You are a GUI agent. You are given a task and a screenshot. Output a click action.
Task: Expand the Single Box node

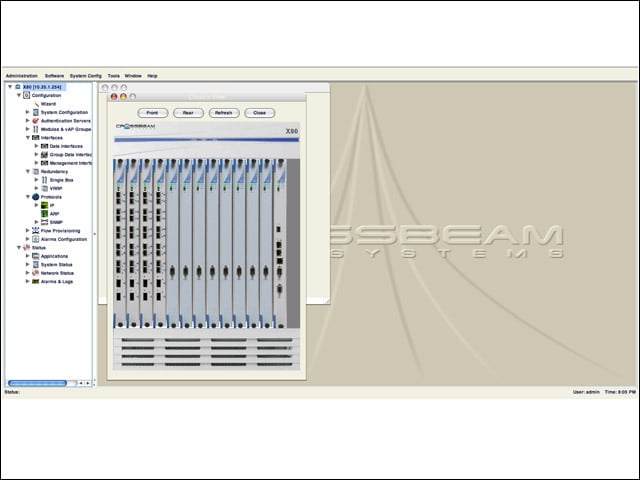click(36, 180)
